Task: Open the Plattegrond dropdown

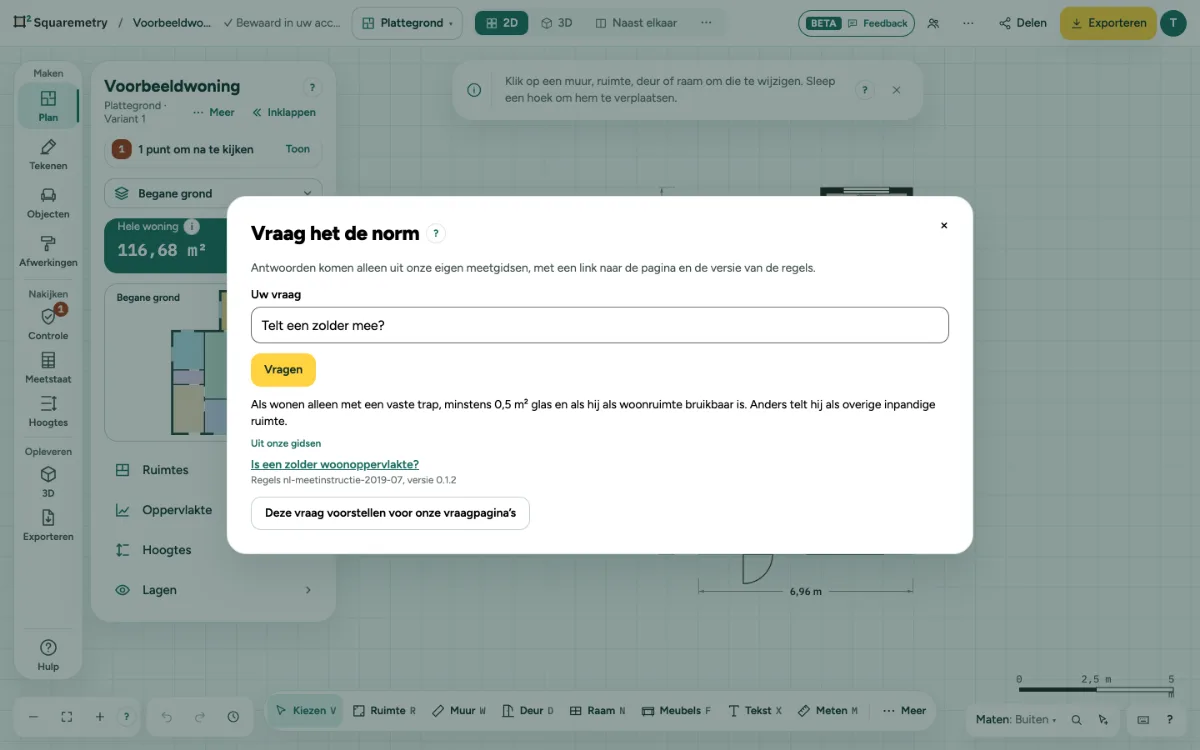Action: 408,23
